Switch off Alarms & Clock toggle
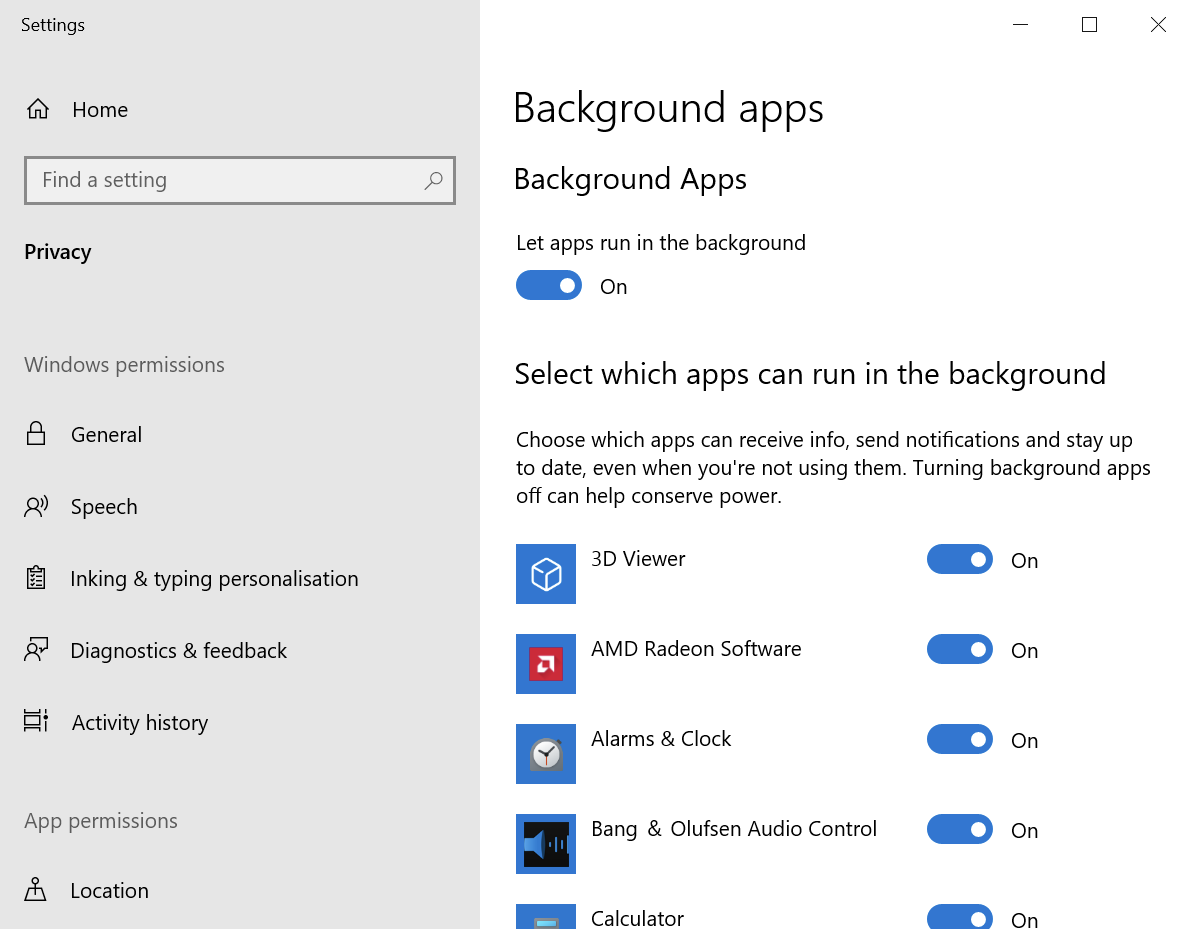This screenshot has height=929, width=1194. point(959,739)
